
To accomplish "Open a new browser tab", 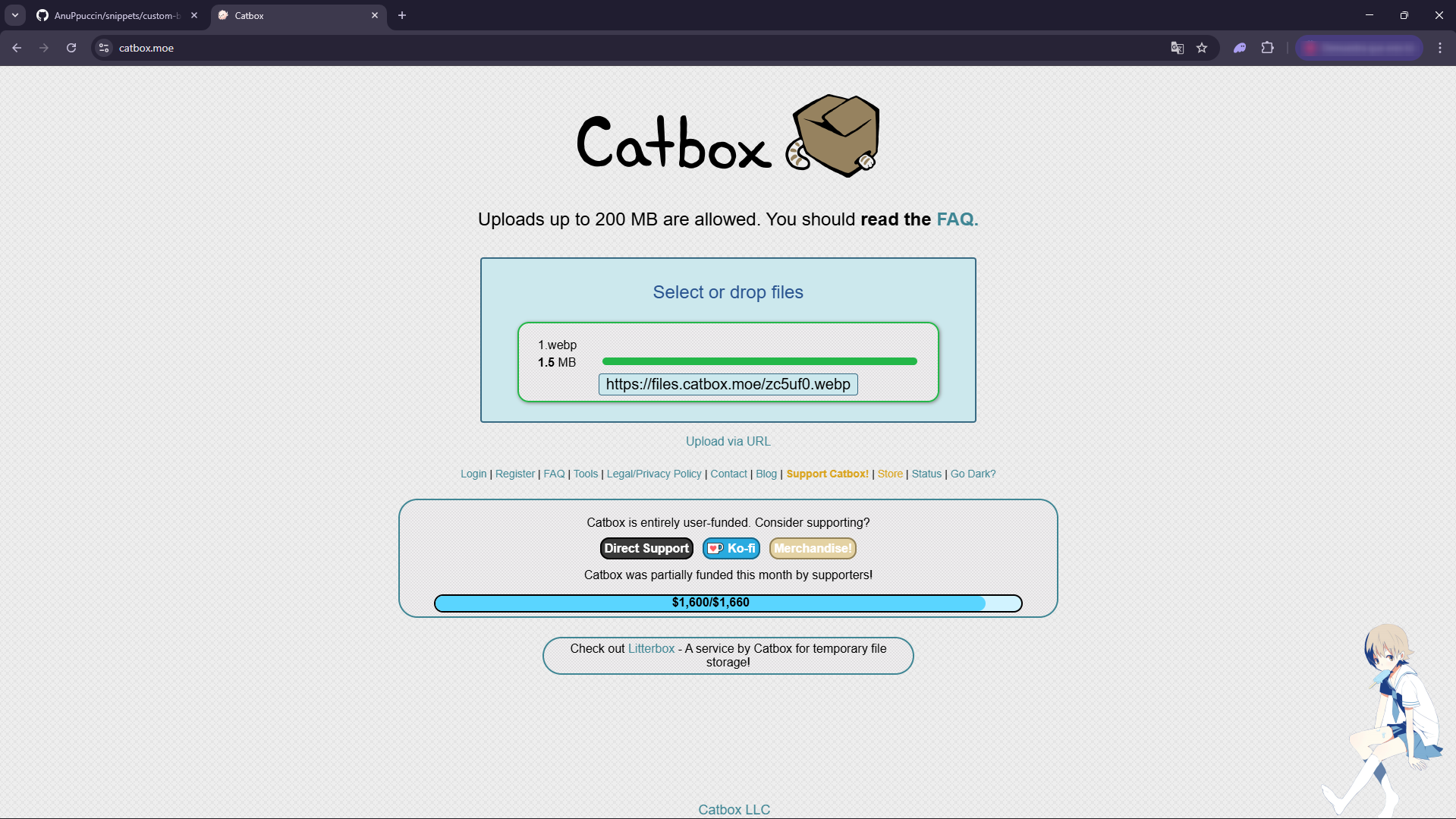I will coord(402,15).
